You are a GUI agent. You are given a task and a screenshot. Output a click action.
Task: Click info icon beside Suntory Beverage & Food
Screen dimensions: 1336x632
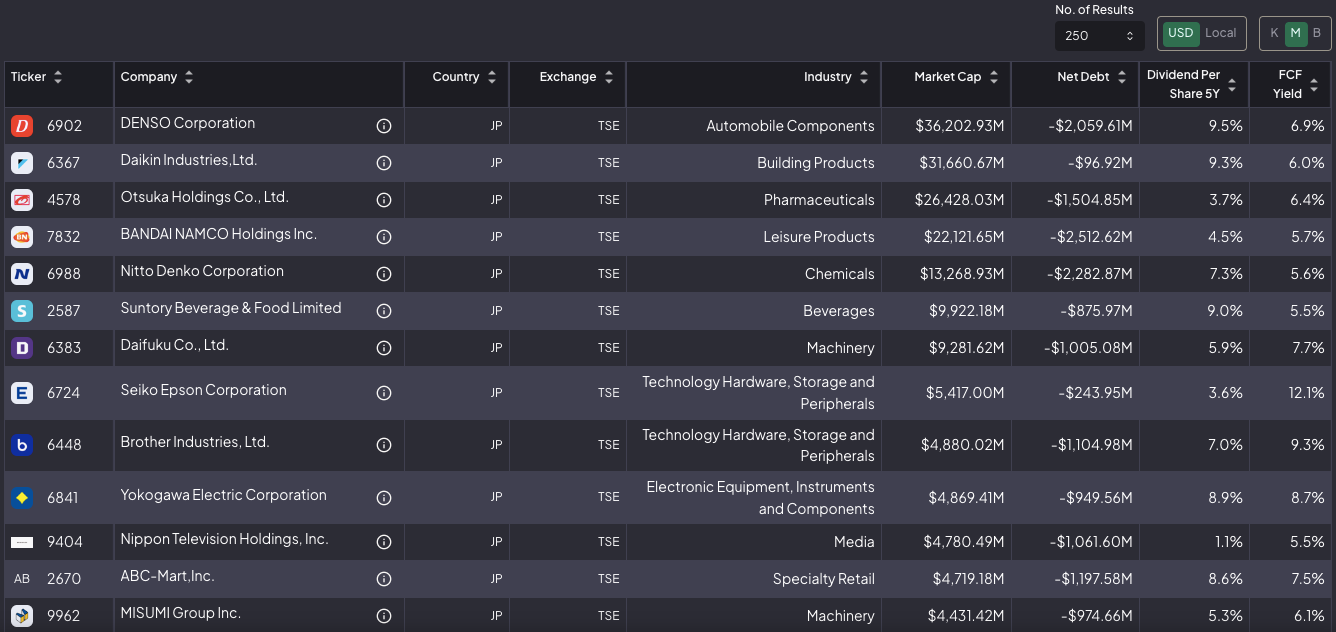(383, 311)
